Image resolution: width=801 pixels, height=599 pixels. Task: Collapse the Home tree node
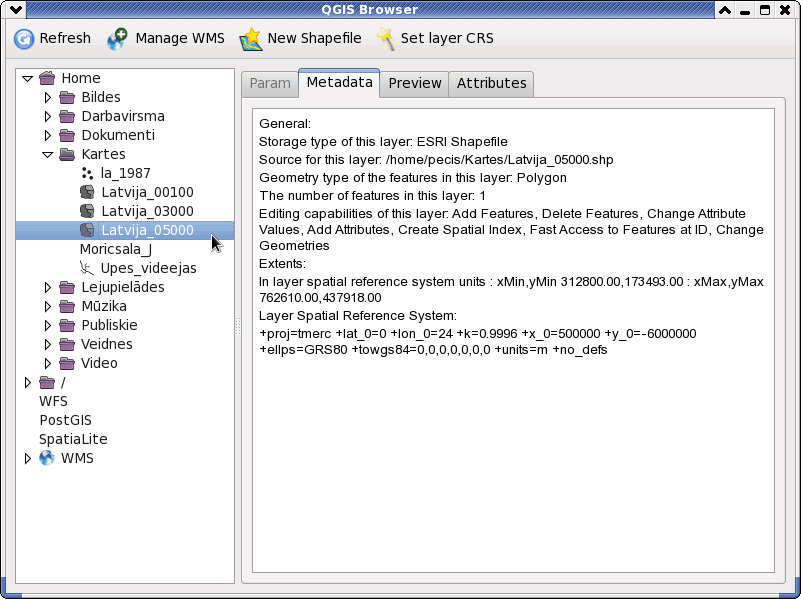(x=28, y=79)
